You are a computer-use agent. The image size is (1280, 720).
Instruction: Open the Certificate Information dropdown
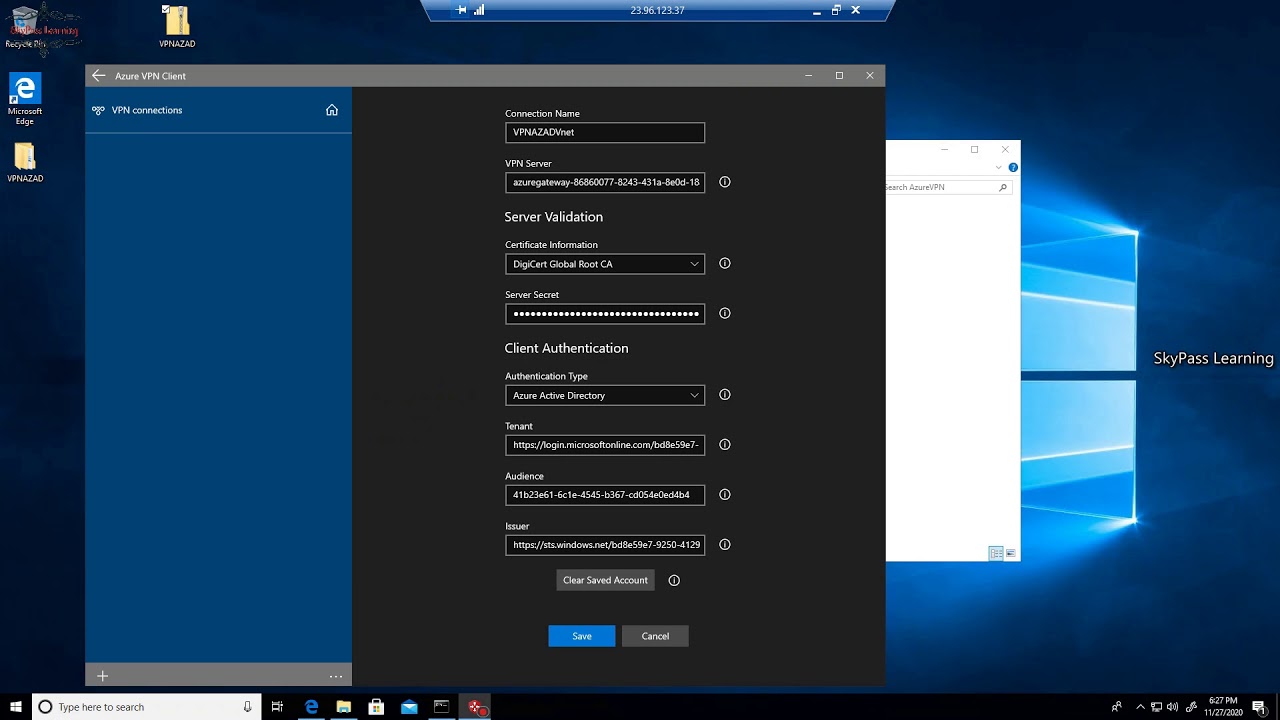pyautogui.click(x=605, y=264)
